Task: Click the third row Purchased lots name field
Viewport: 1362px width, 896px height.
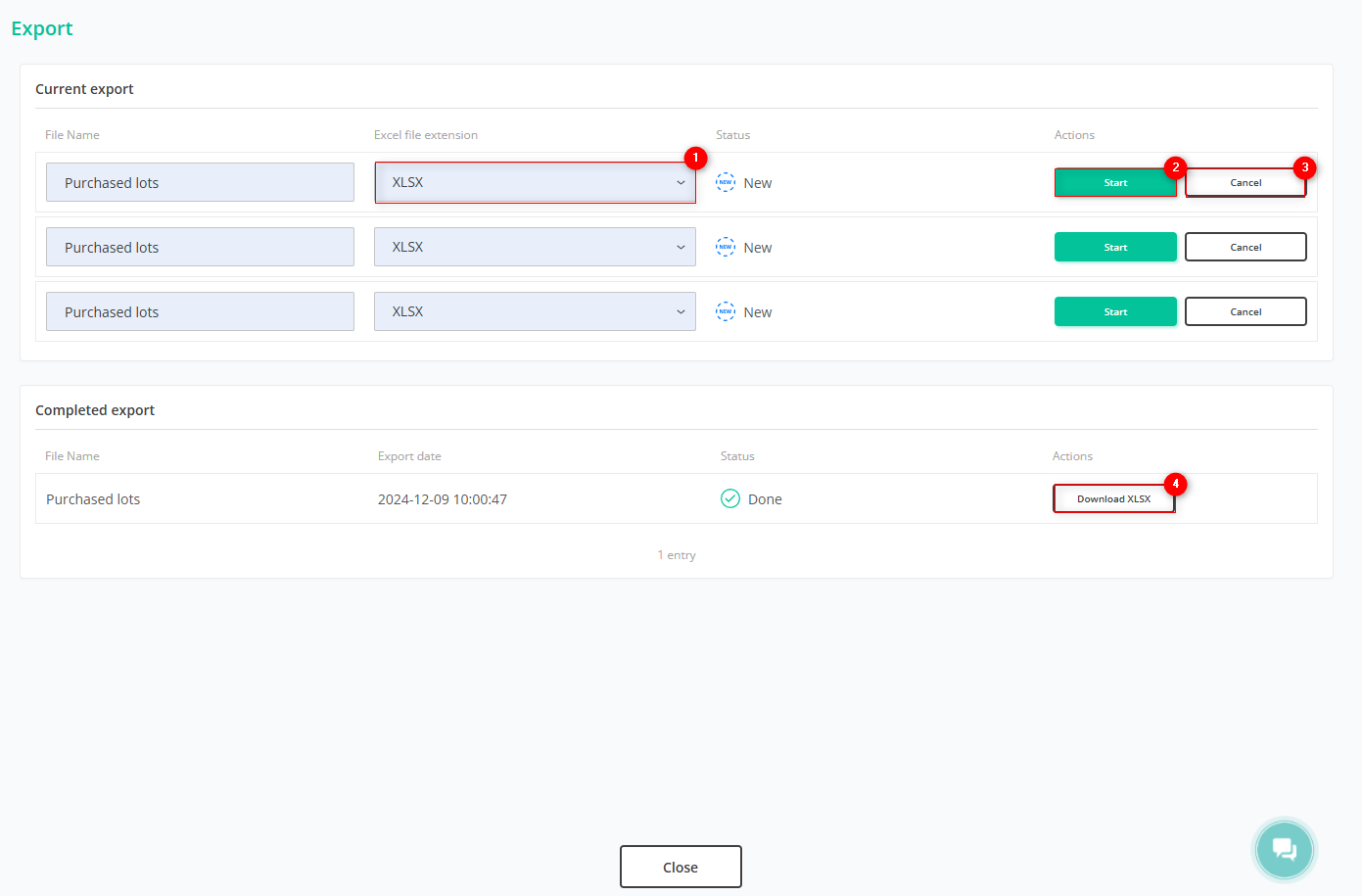Action: click(x=200, y=312)
